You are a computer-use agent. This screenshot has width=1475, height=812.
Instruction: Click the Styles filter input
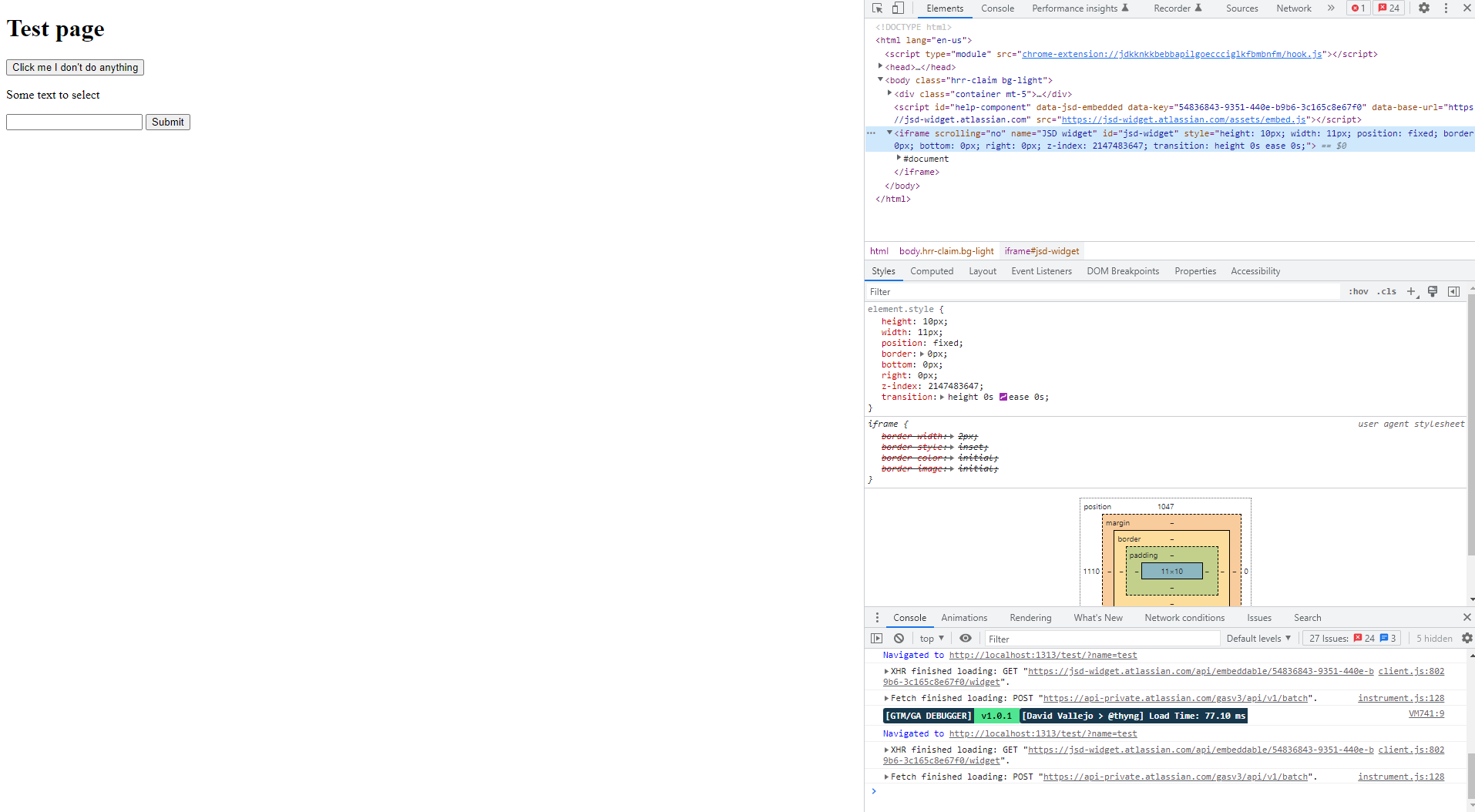click(x=1103, y=292)
